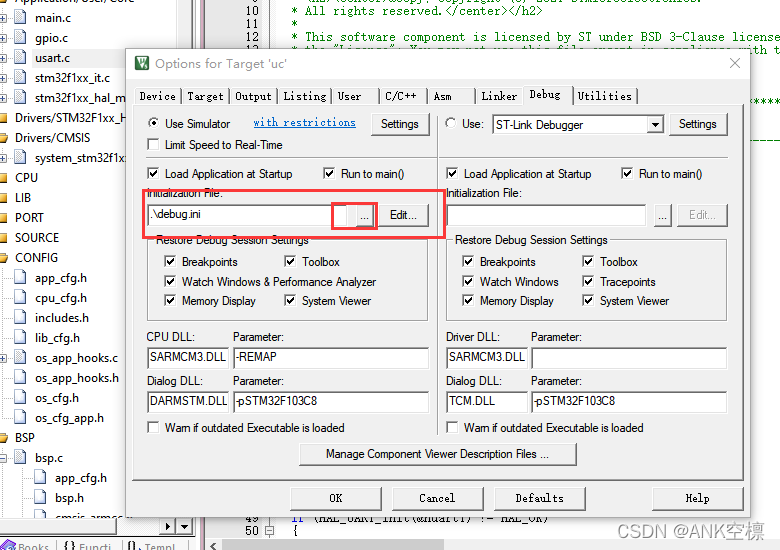Click the CPU DLL -REMAP parameter field
The image size is (780, 550).
tap(331, 358)
